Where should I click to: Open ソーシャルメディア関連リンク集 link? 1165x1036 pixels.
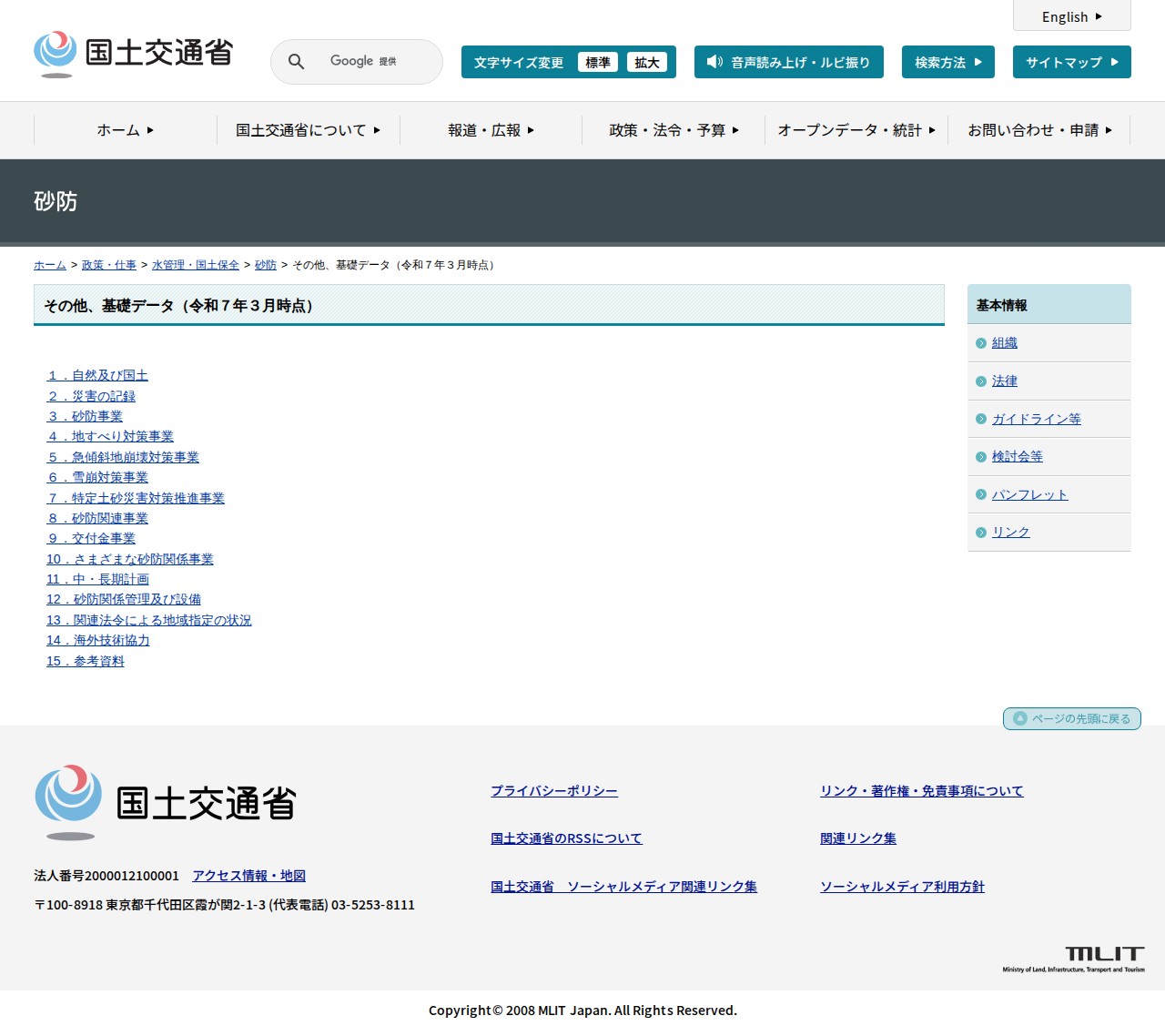(x=623, y=887)
